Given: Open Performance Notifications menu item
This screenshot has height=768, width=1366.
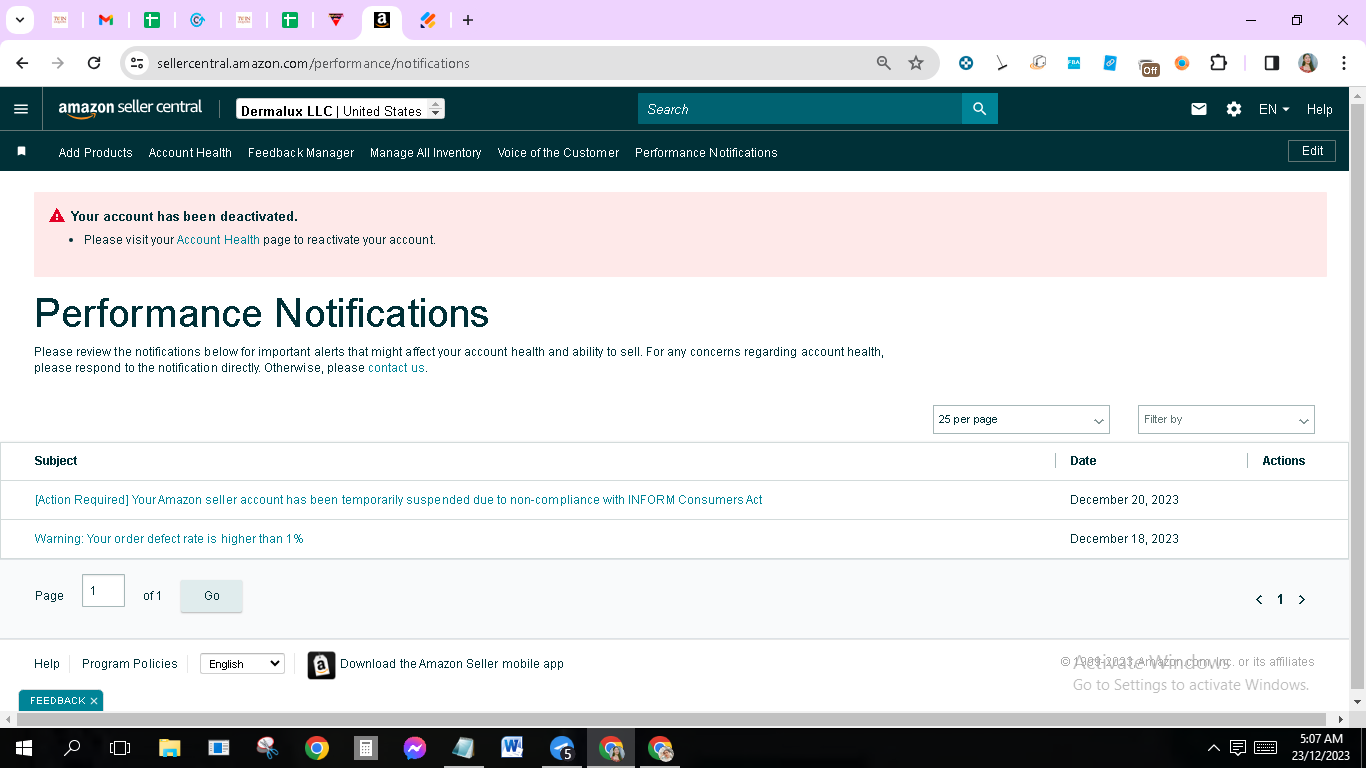Looking at the screenshot, I should [706, 153].
